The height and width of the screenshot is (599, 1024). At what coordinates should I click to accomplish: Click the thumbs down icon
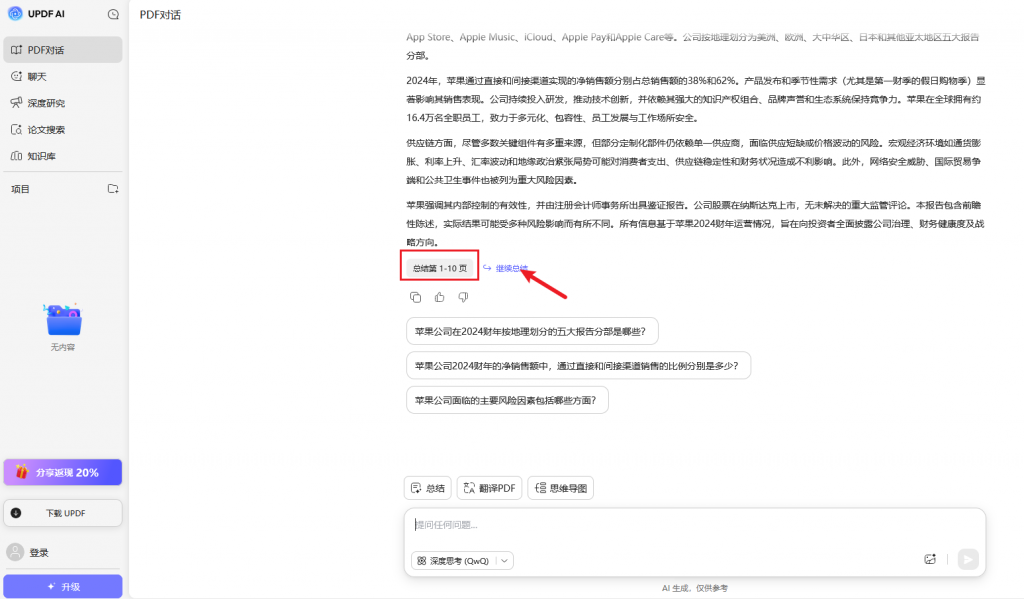[x=463, y=297]
